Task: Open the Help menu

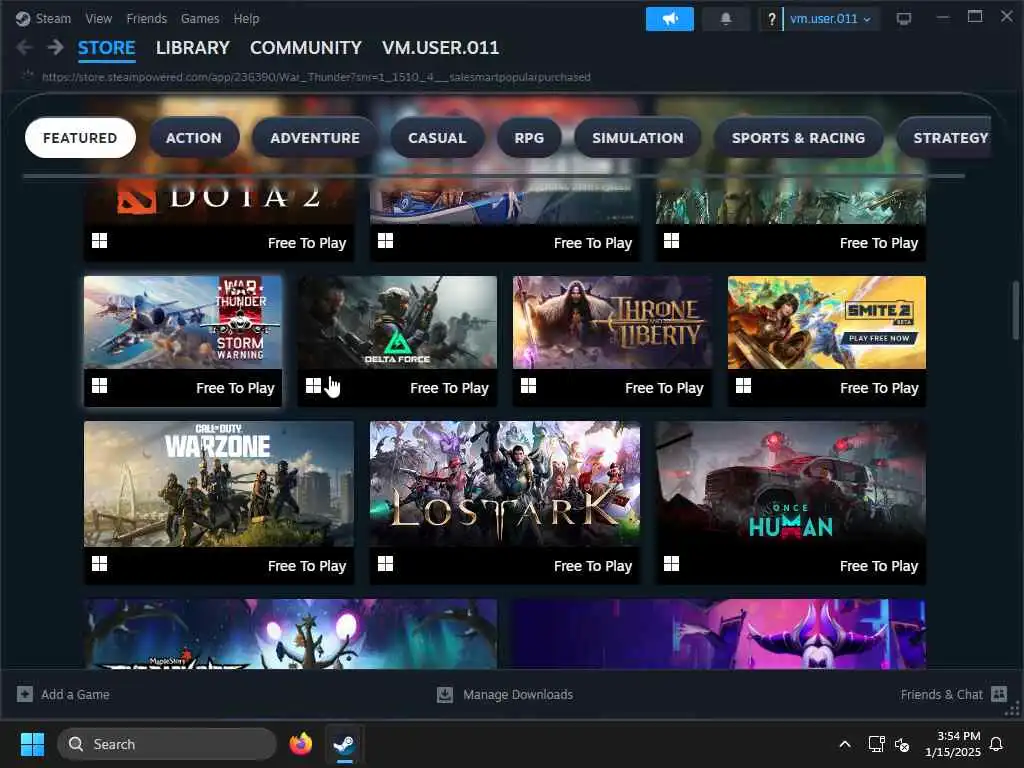Action: pos(246,19)
